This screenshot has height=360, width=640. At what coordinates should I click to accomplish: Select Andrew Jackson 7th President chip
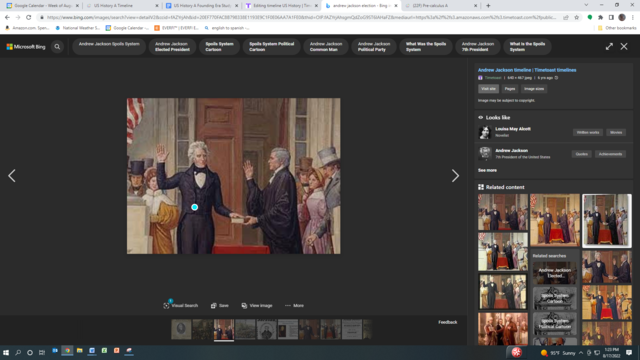478,47
